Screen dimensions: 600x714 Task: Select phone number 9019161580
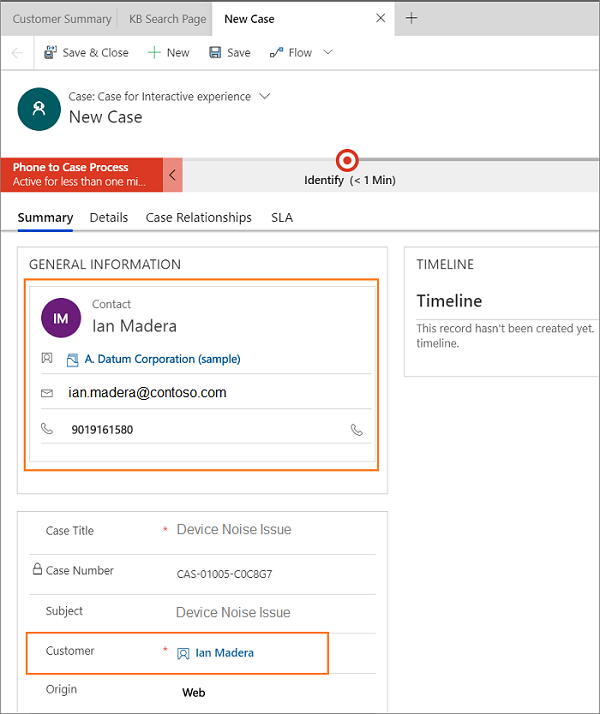pyautogui.click(x=102, y=429)
